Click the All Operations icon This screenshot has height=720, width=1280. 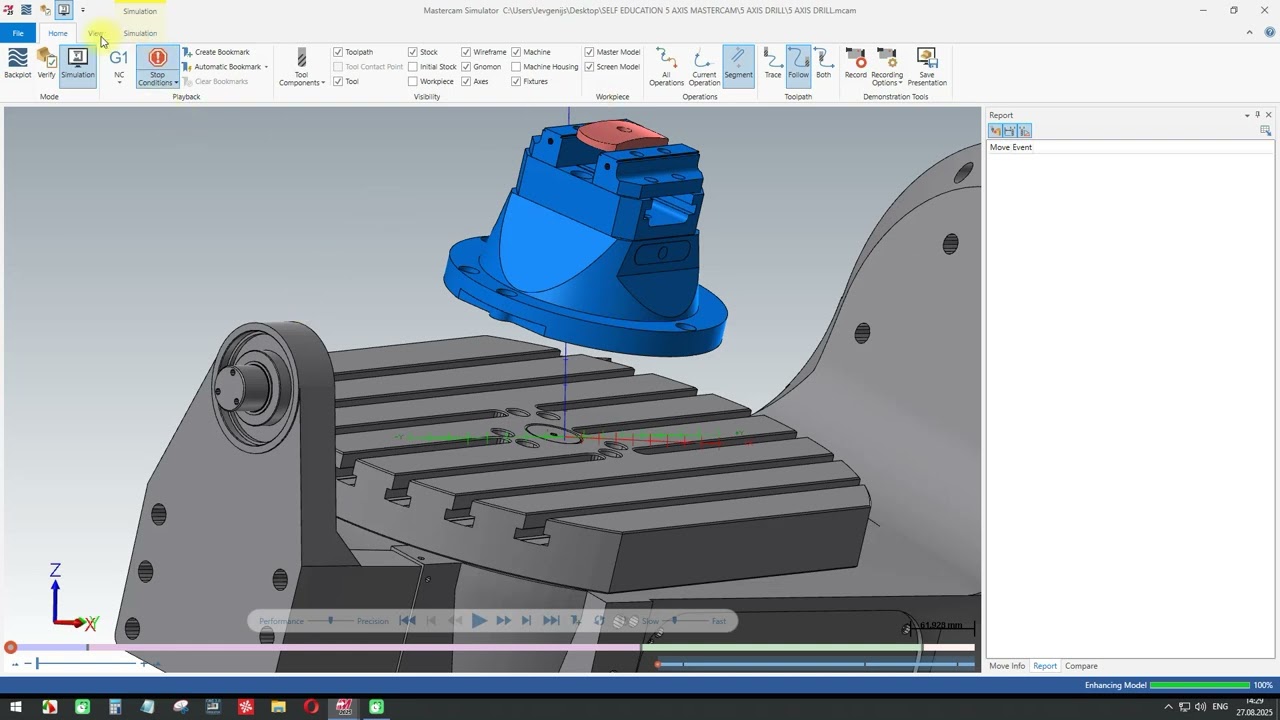pyautogui.click(x=666, y=66)
